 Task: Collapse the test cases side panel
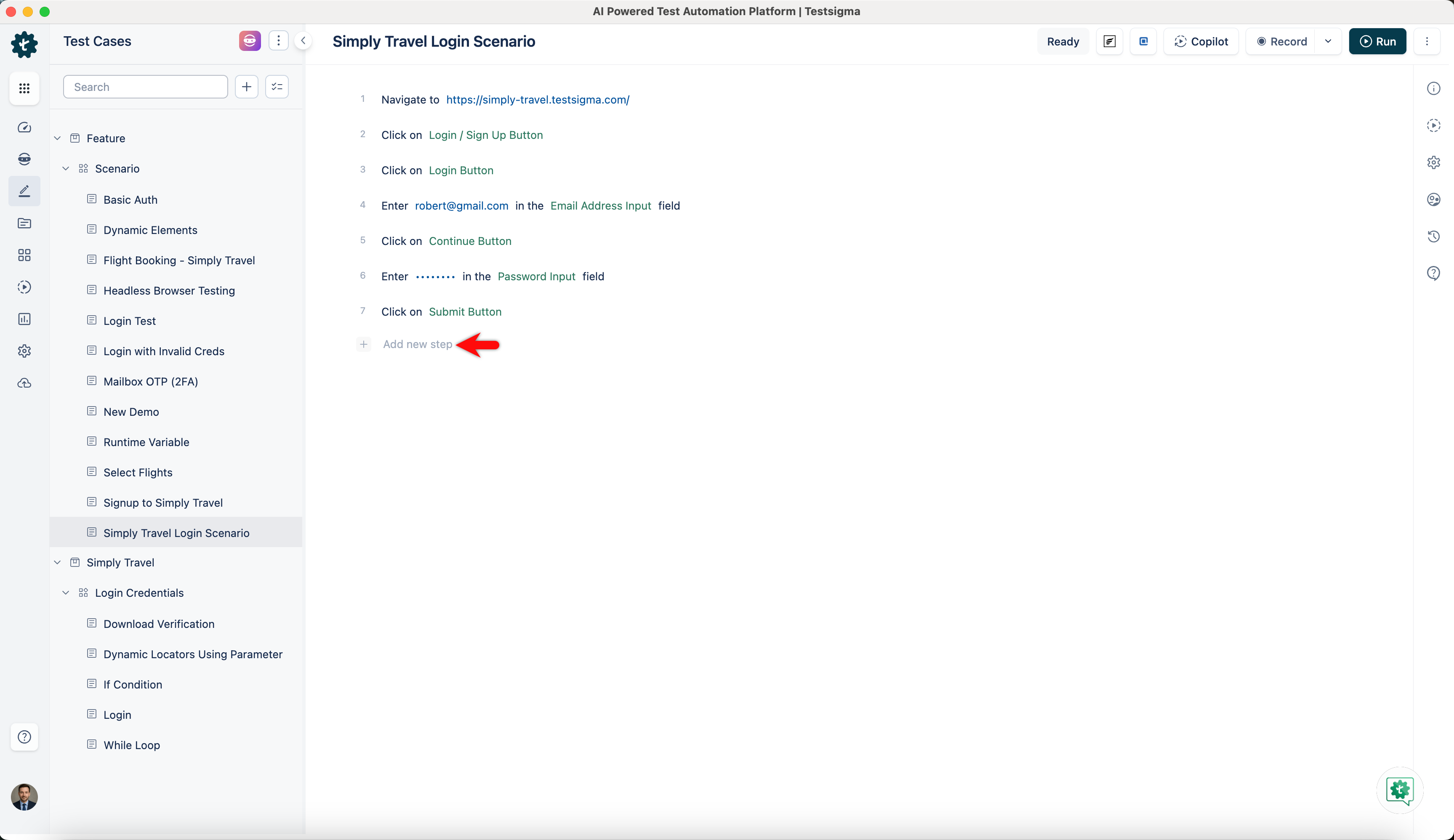pos(303,41)
